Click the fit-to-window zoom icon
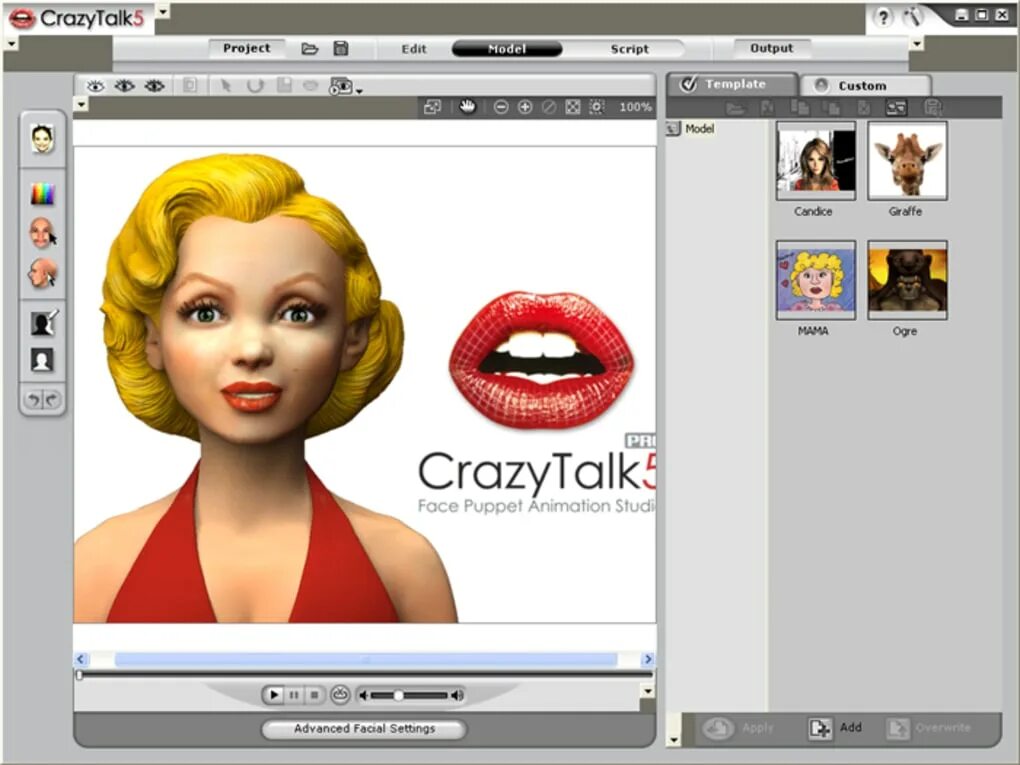The height and width of the screenshot is (765, 1020). click(572, 107)
